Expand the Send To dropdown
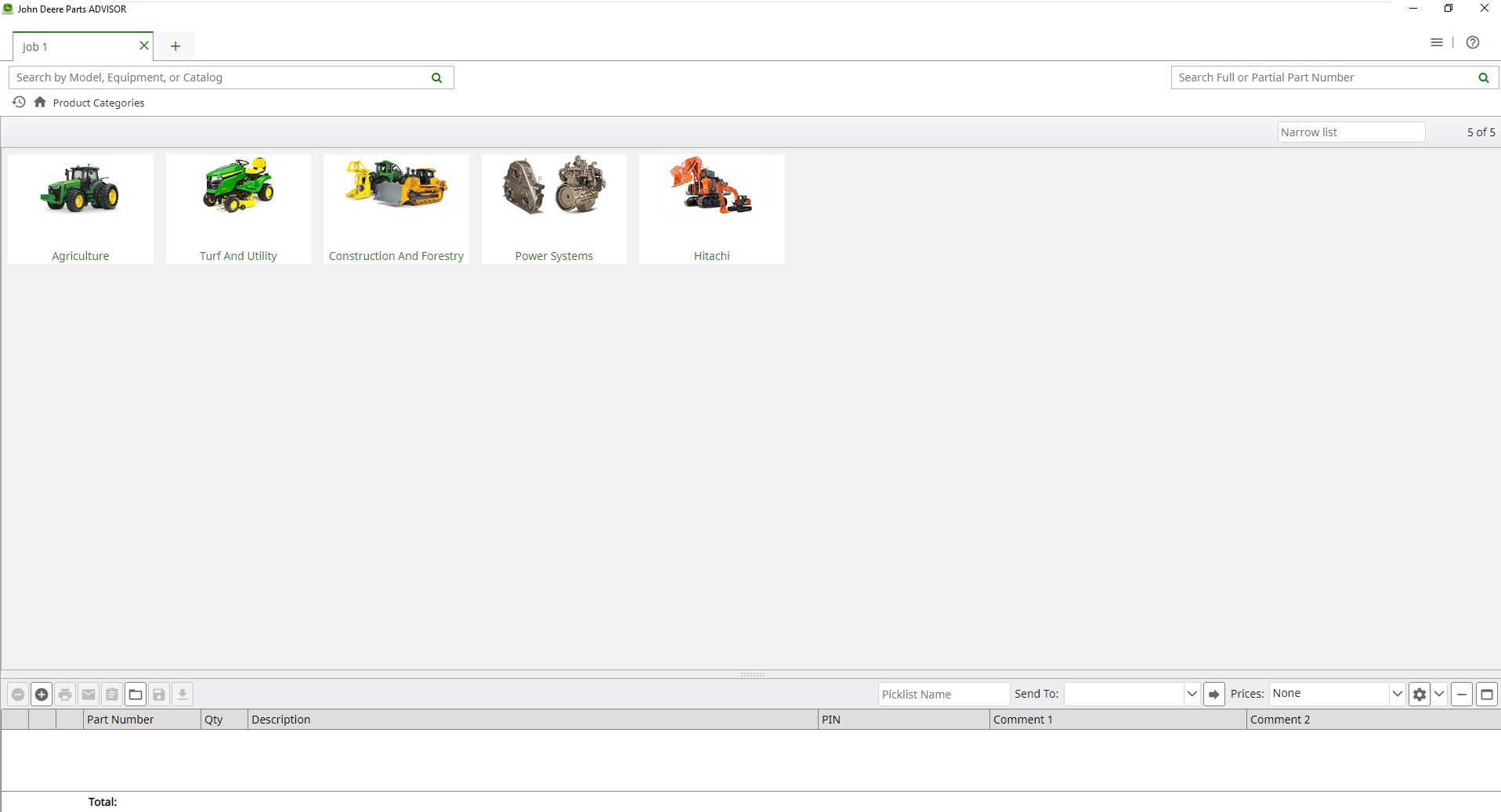 tap(1192, 694)
